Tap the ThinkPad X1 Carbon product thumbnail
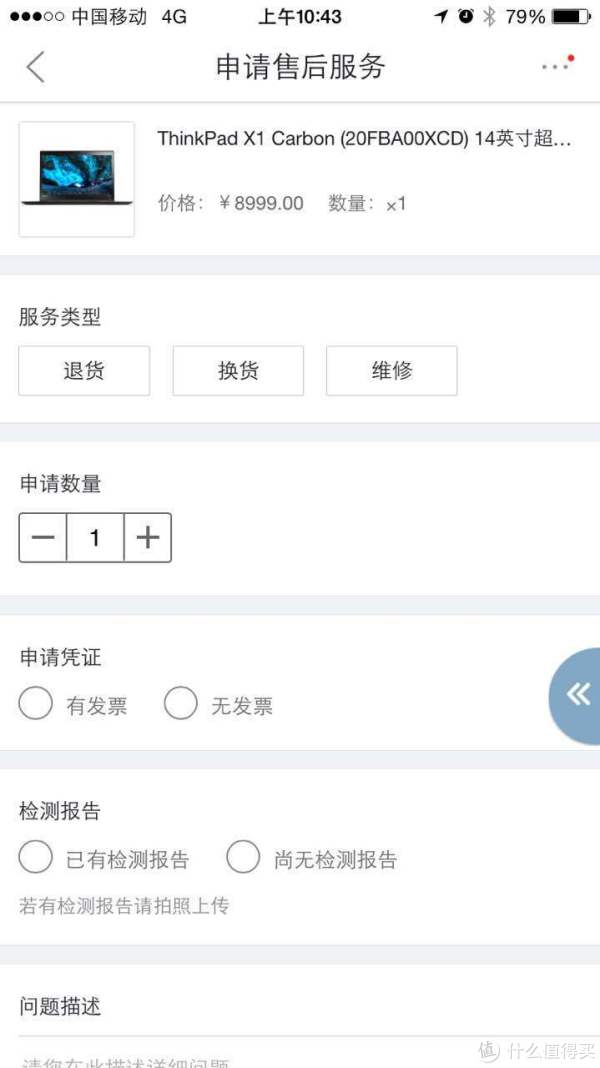The image size is (600, 1068). click(x=76, y=179)
